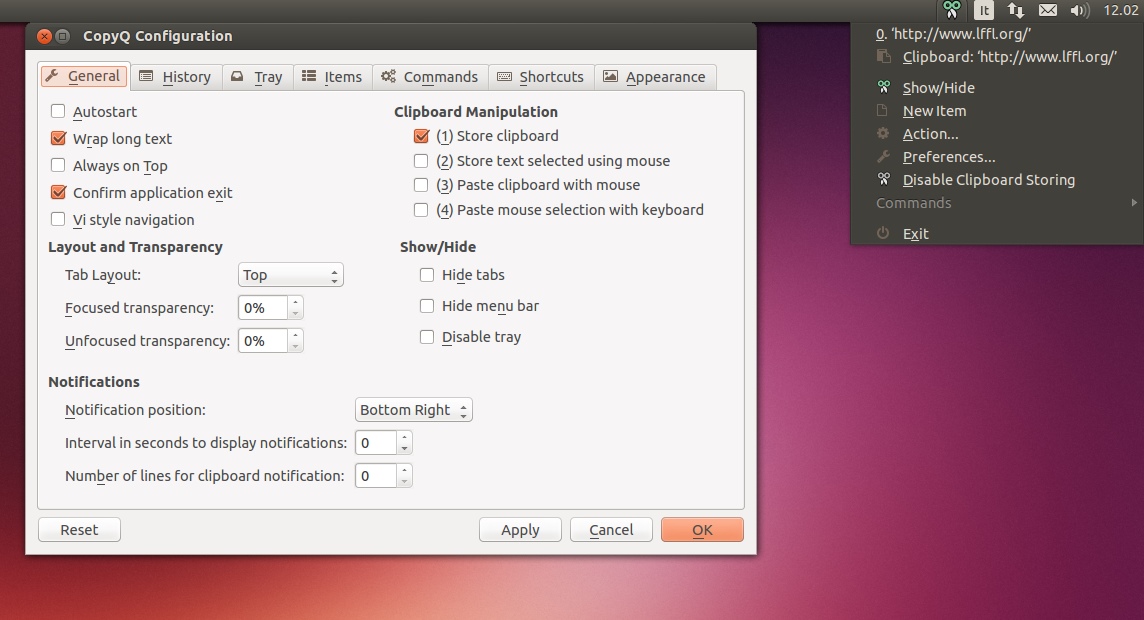Click the notification interval seconds field

pos(376,443)
